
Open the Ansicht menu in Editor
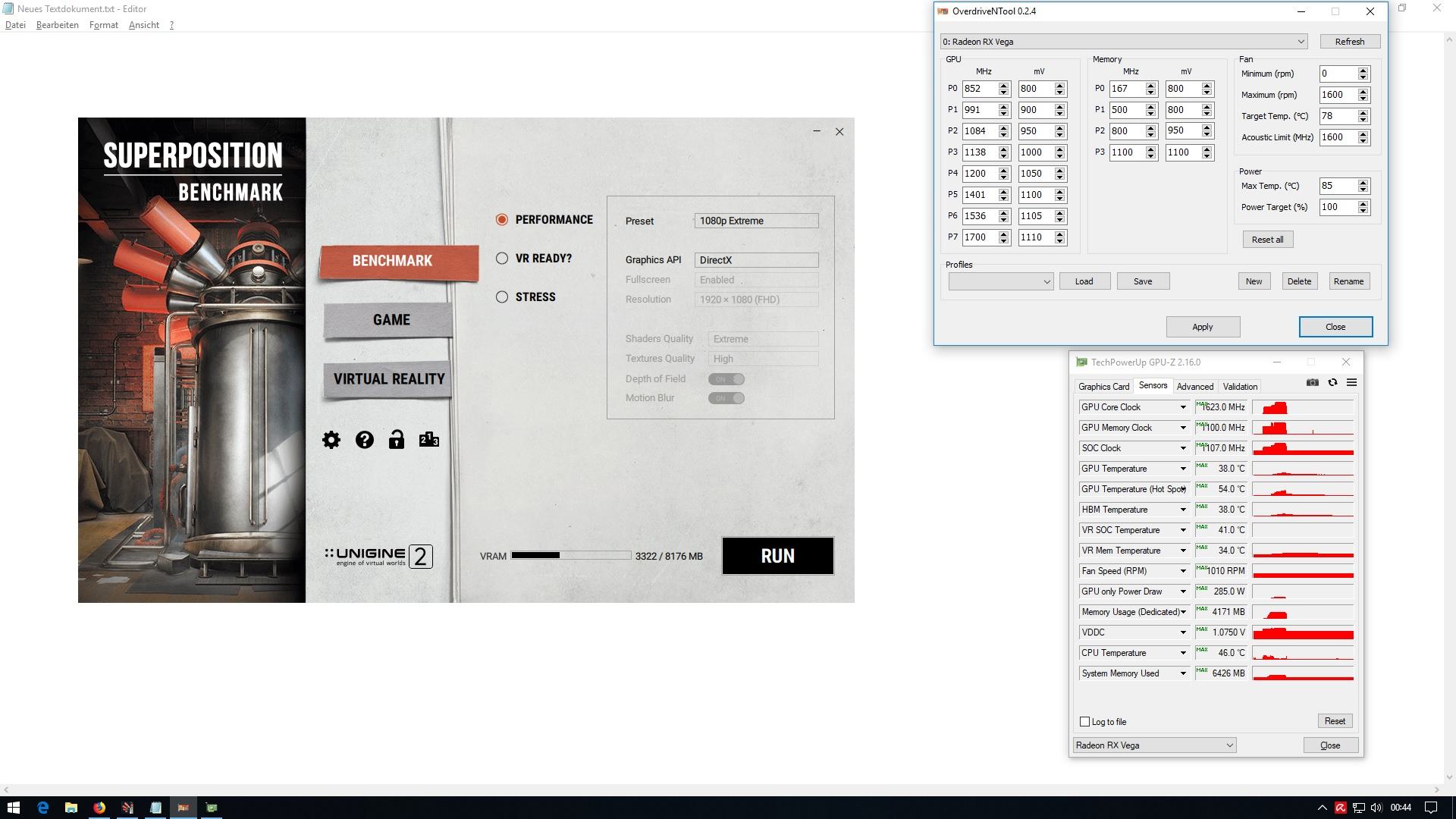tap(144, 25)
